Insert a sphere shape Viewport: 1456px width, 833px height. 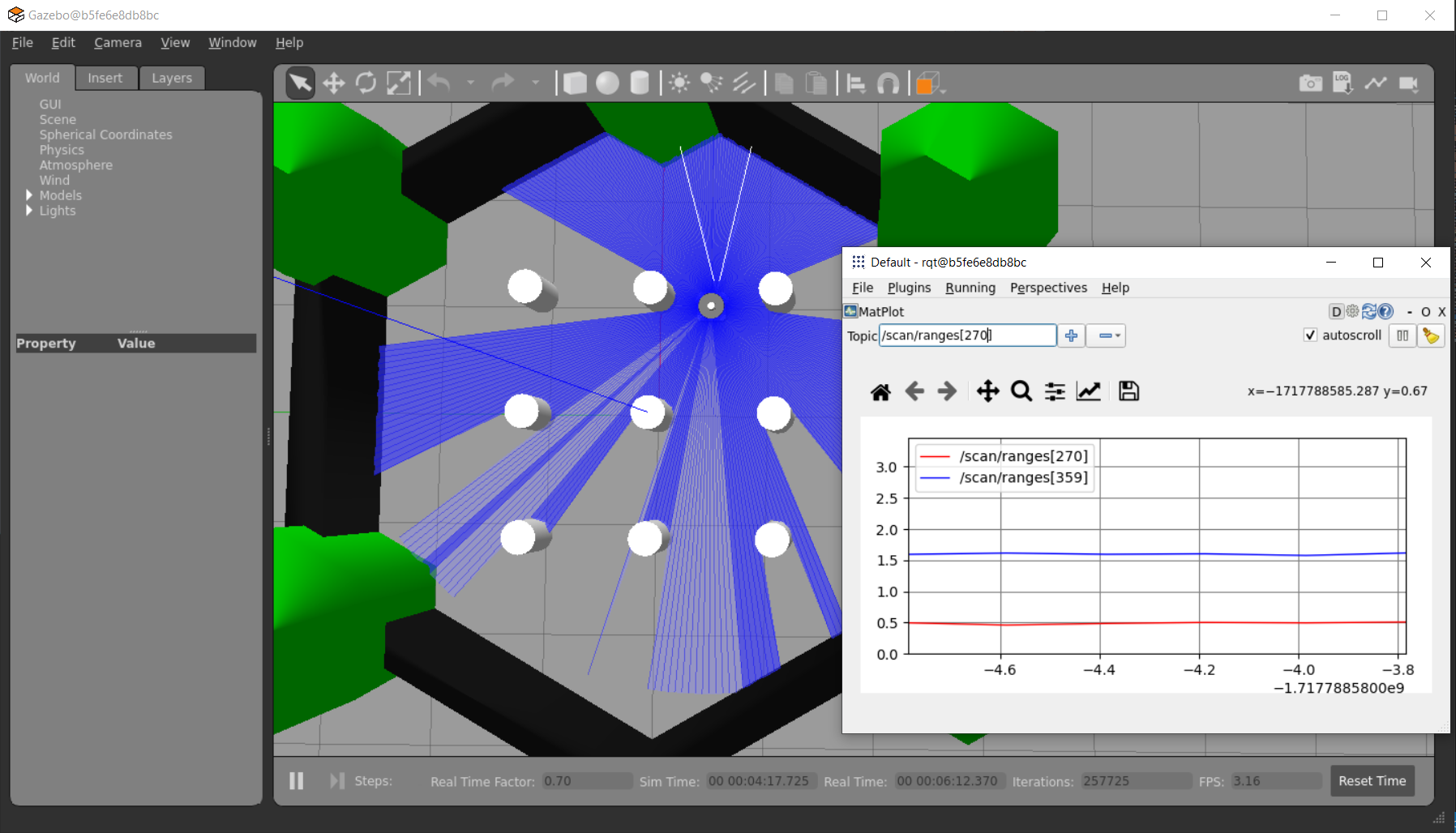click(607, 83)
